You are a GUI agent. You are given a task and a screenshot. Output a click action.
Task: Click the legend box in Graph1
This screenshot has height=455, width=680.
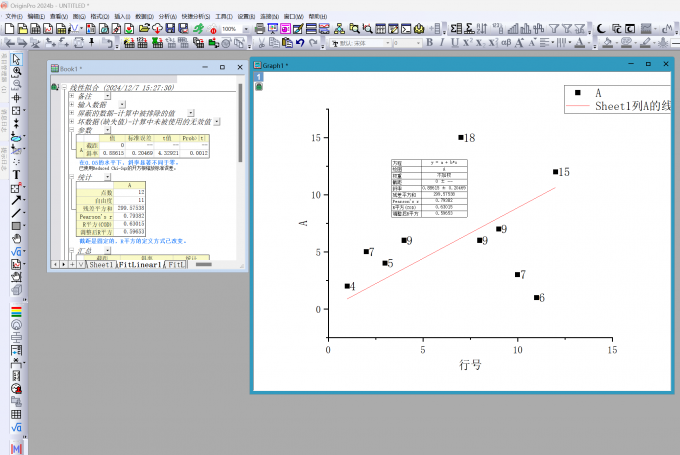[x=618, y=99]
